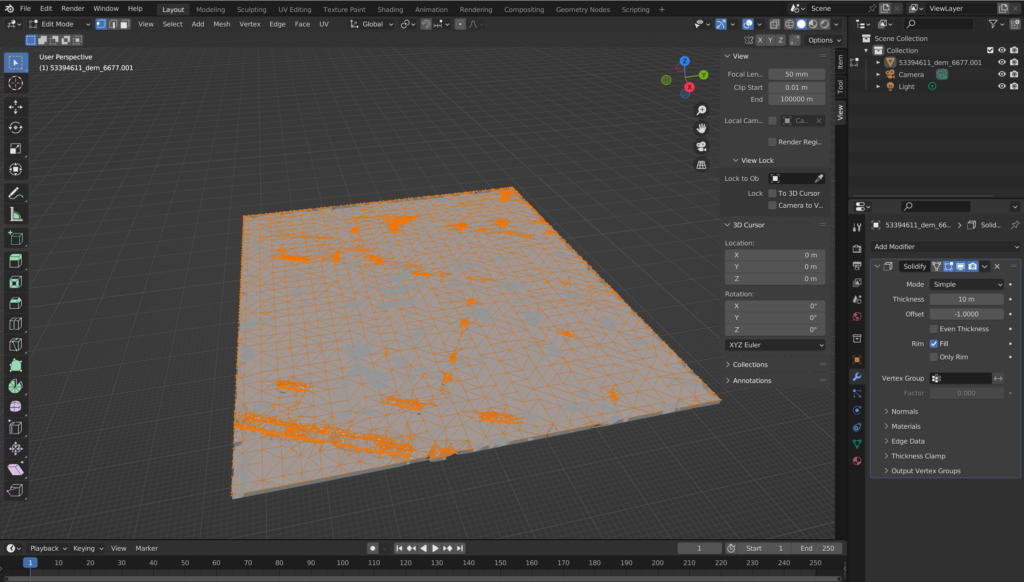Click the zoom magnifier icon in viewport

[702, 110]
